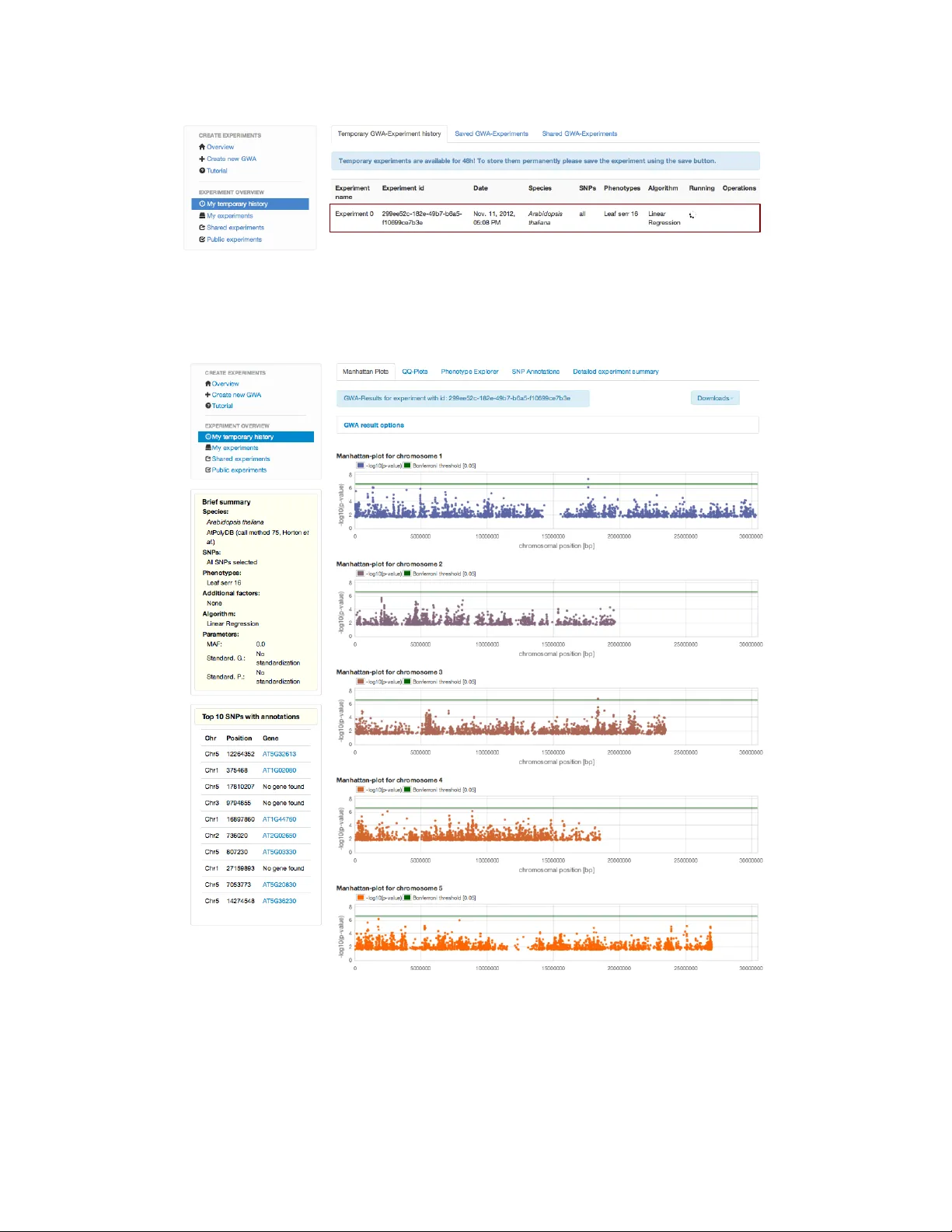Switch to the QQ-Plots tab
The width and height of the screenshot is (952, 1232).
point(415,372)
